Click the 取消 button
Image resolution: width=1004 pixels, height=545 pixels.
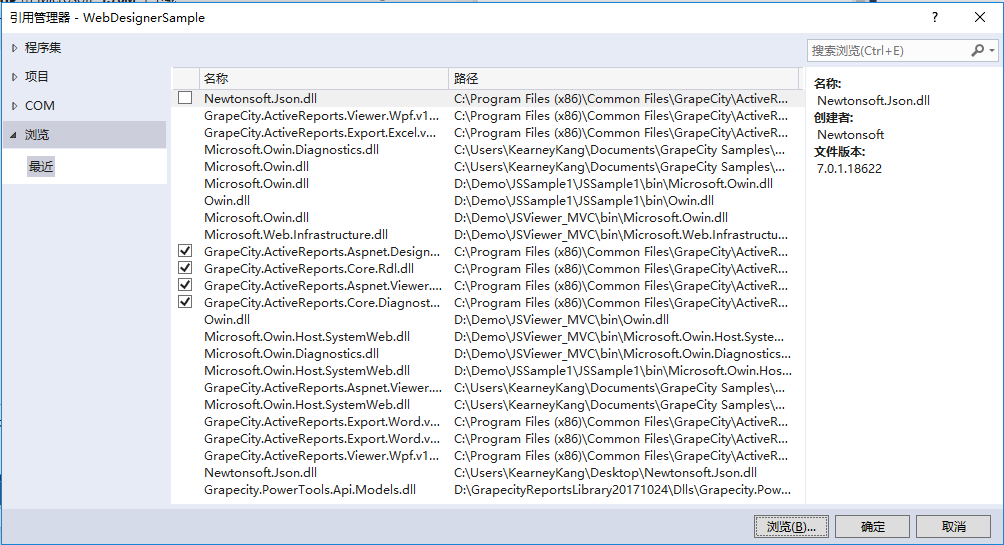tap(953, 526)
